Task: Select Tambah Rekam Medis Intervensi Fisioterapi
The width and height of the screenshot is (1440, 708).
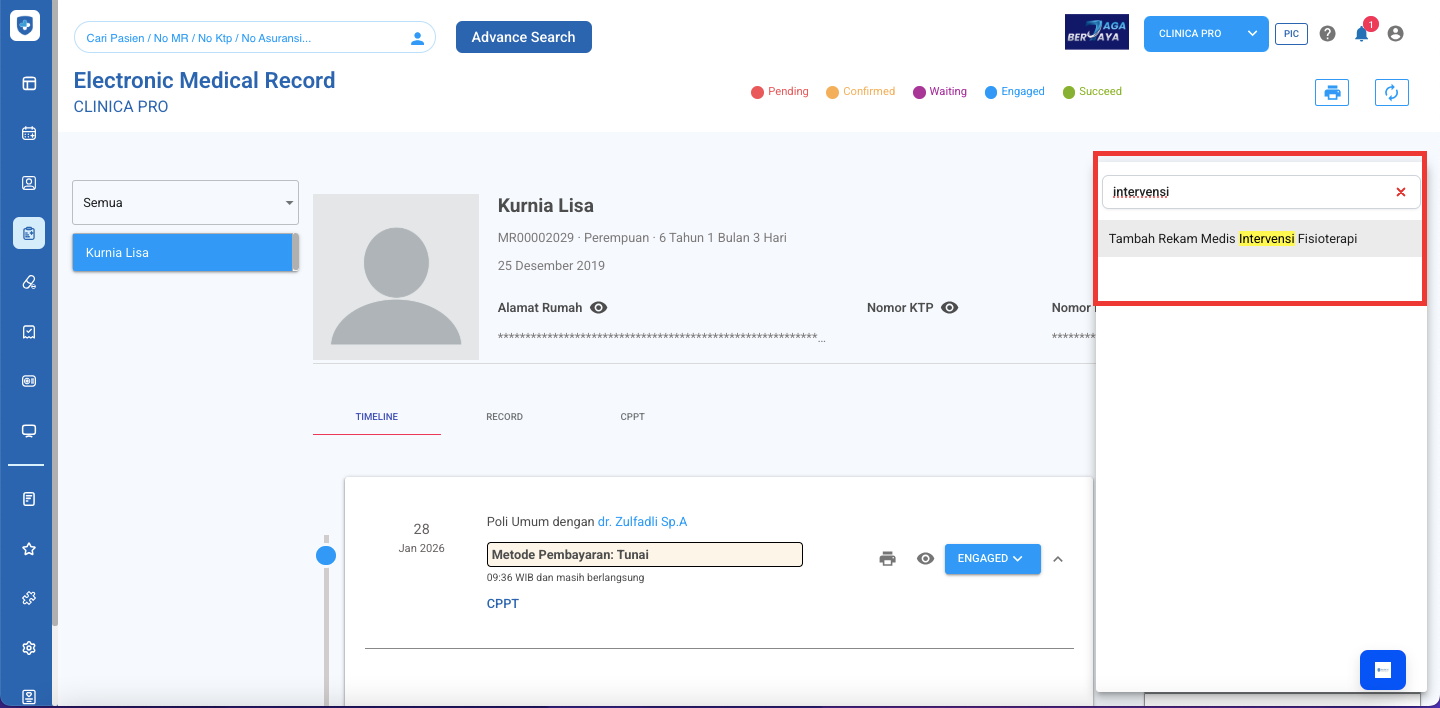Action: 1232,239
